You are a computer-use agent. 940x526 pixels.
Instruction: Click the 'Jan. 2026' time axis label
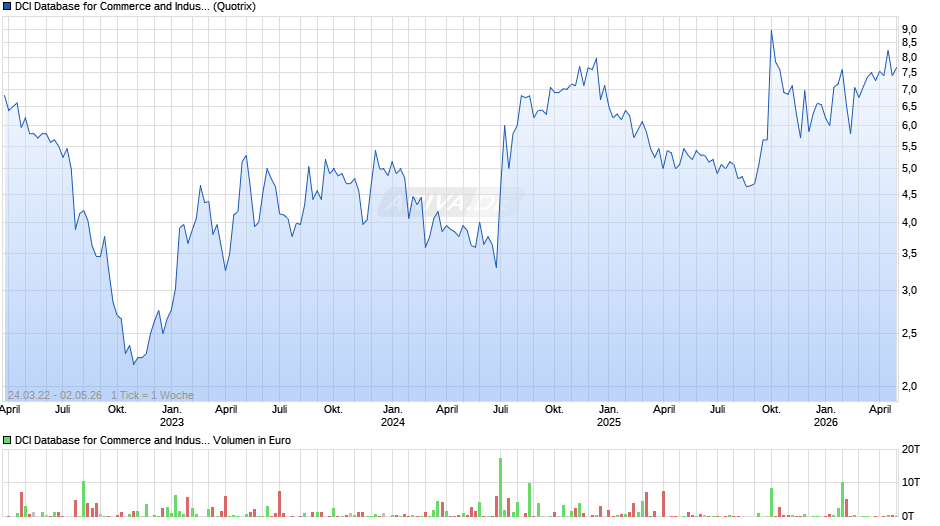click(x=825, y=416)
